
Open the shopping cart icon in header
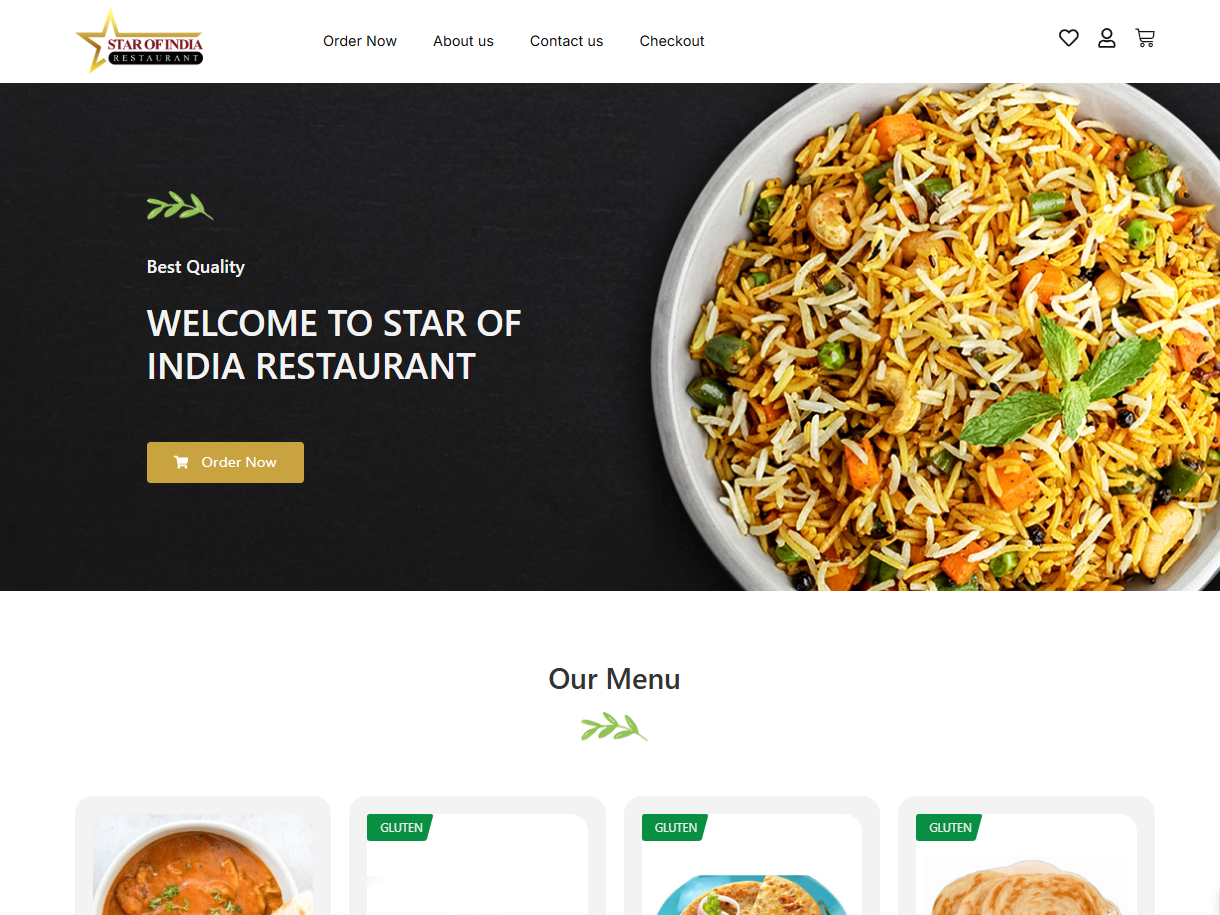1145,38
